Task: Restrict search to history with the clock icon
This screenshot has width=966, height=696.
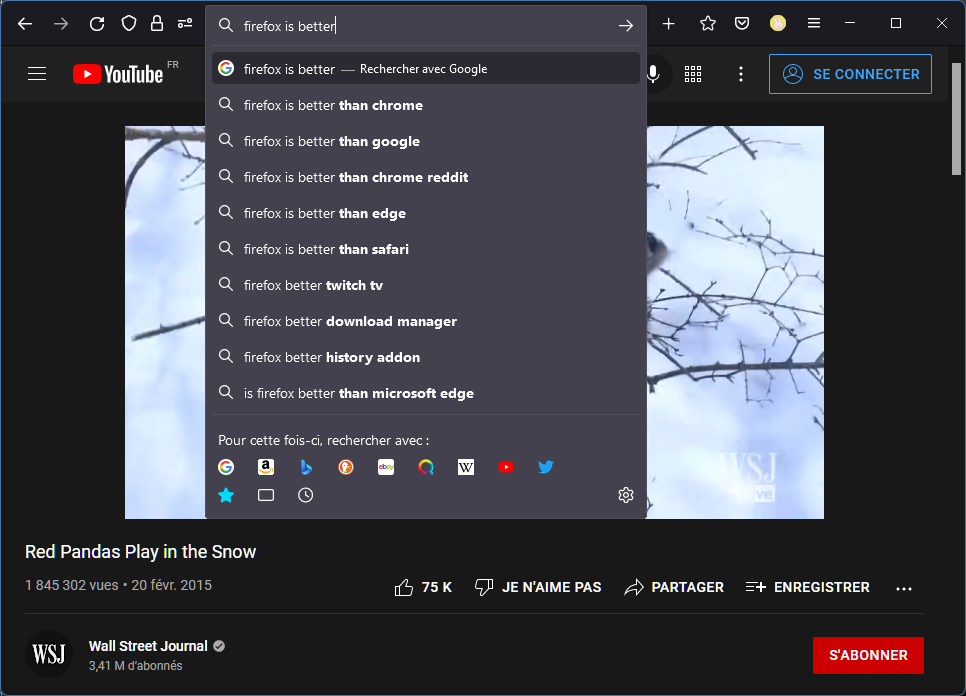Action: click(306, 495)
